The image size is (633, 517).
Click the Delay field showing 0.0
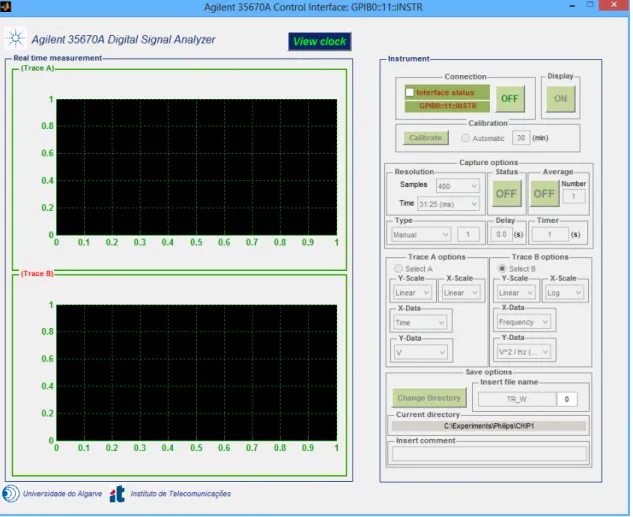click(501, 234)
